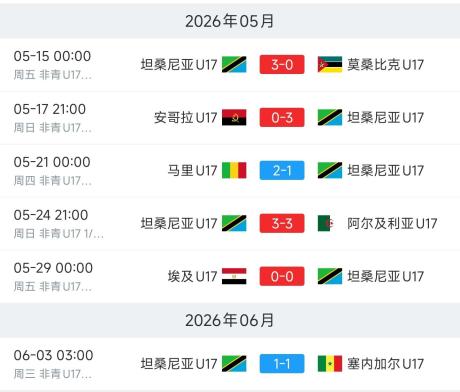The width and height of the screenshot is (460, 392).
Task: Click Senegal U17 flag icon
Action: coord(330,363)
